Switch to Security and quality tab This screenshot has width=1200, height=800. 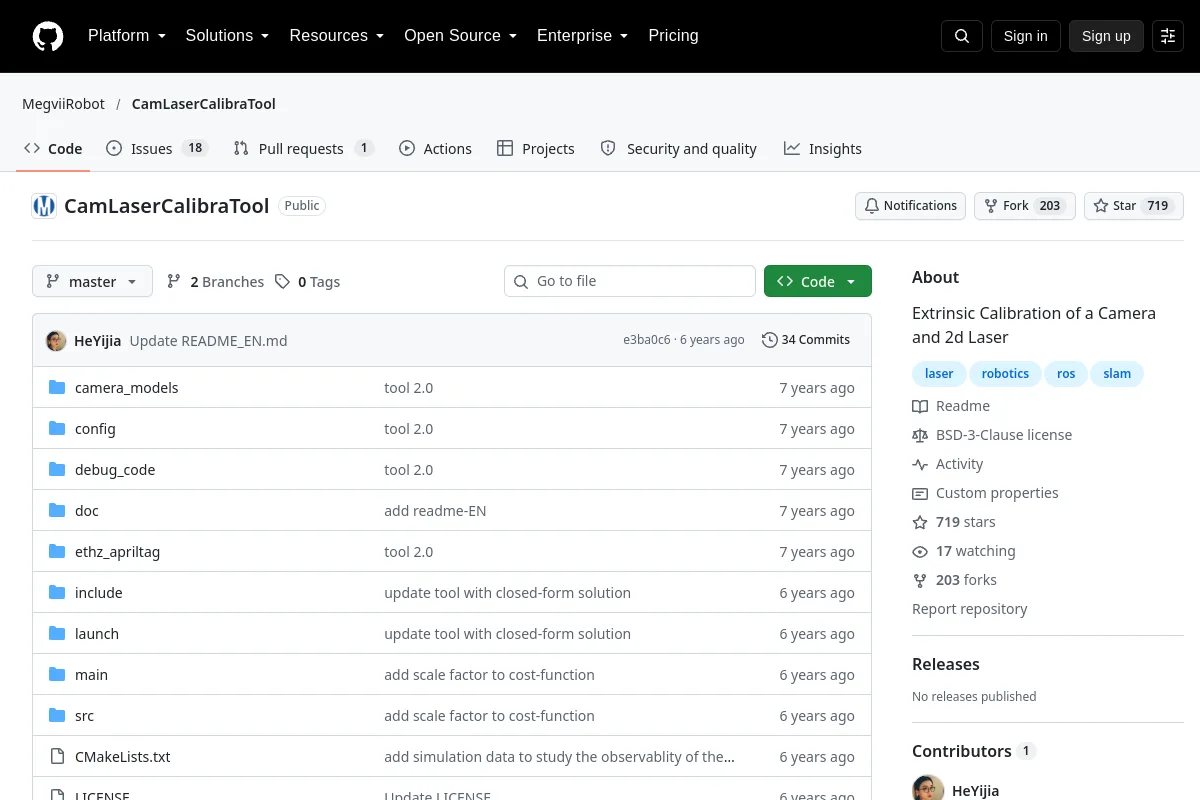pos(679,148)
